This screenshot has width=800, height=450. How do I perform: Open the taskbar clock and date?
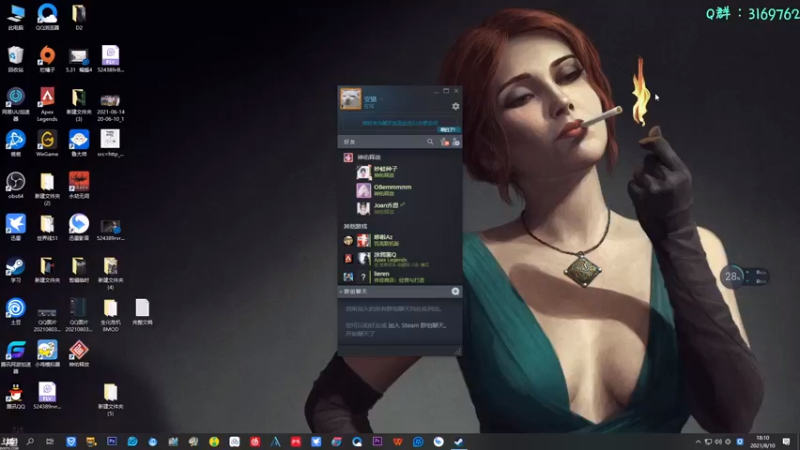[762, 441]
